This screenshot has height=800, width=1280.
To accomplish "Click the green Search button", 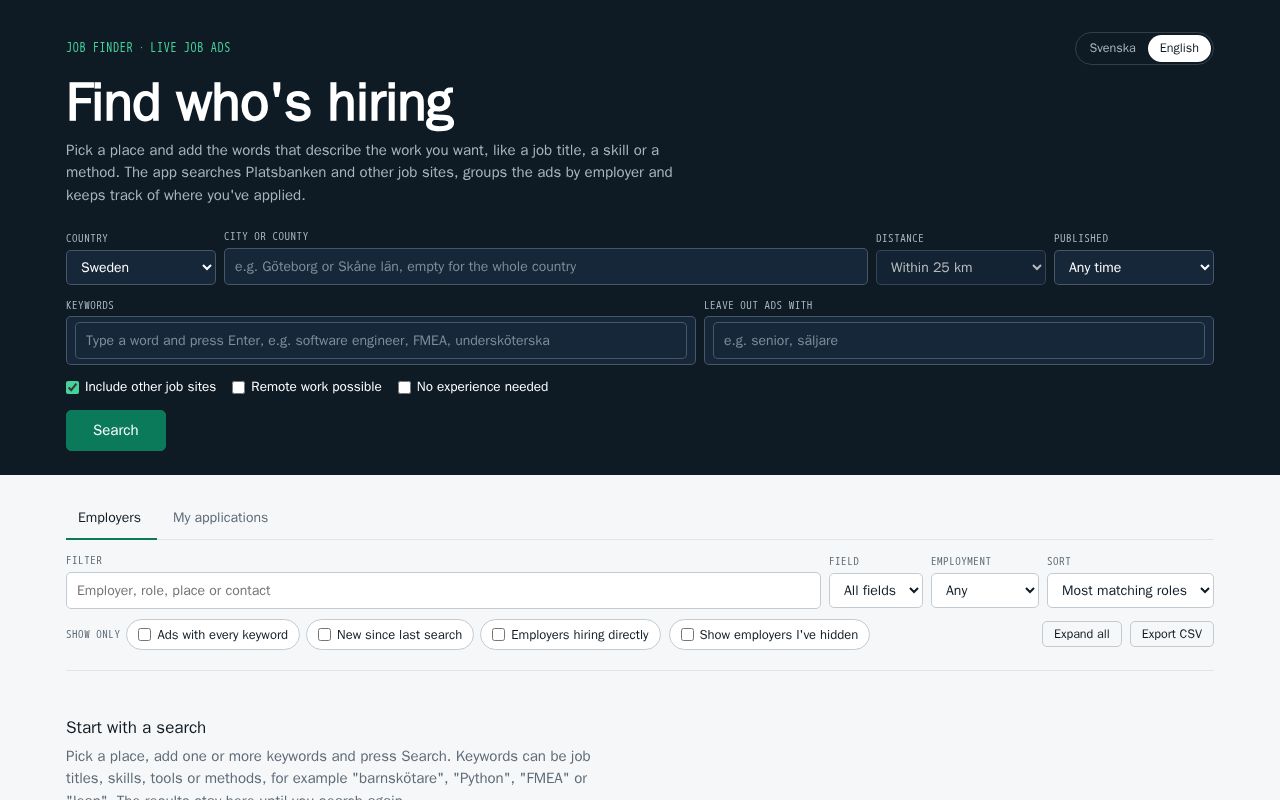I will click(116, 430).
